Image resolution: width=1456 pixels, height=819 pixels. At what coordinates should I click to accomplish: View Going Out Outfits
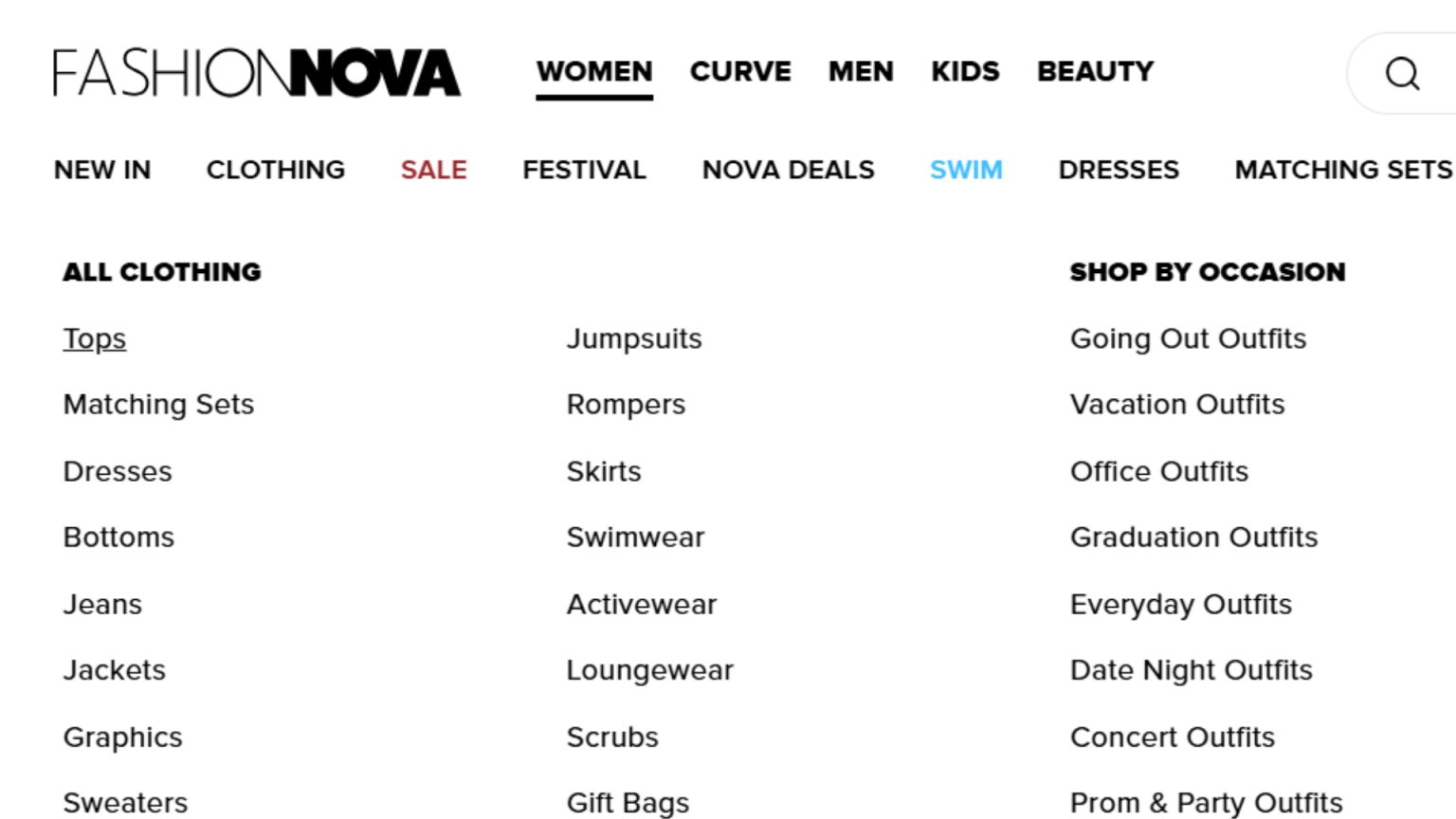(x=1188, y=338)
